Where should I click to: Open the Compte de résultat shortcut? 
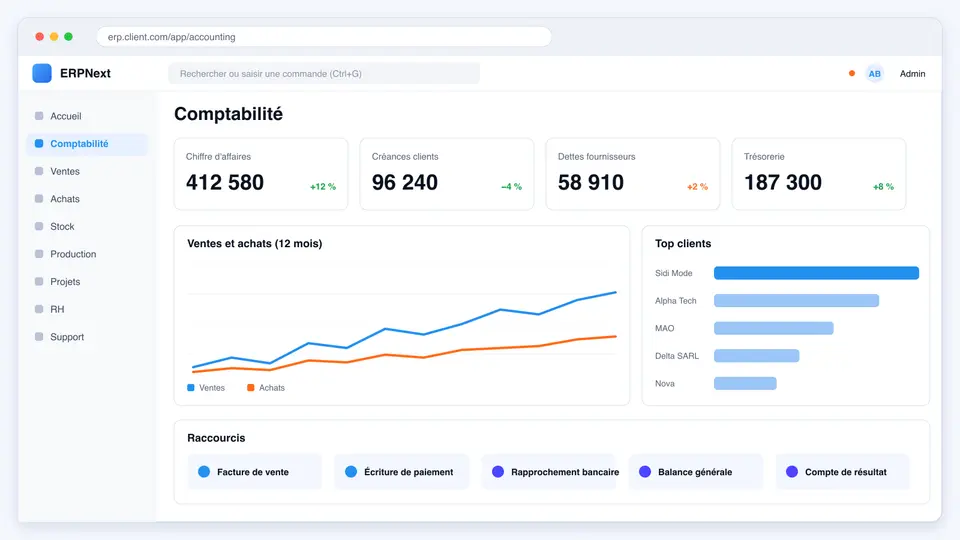[x=842, y=471]
